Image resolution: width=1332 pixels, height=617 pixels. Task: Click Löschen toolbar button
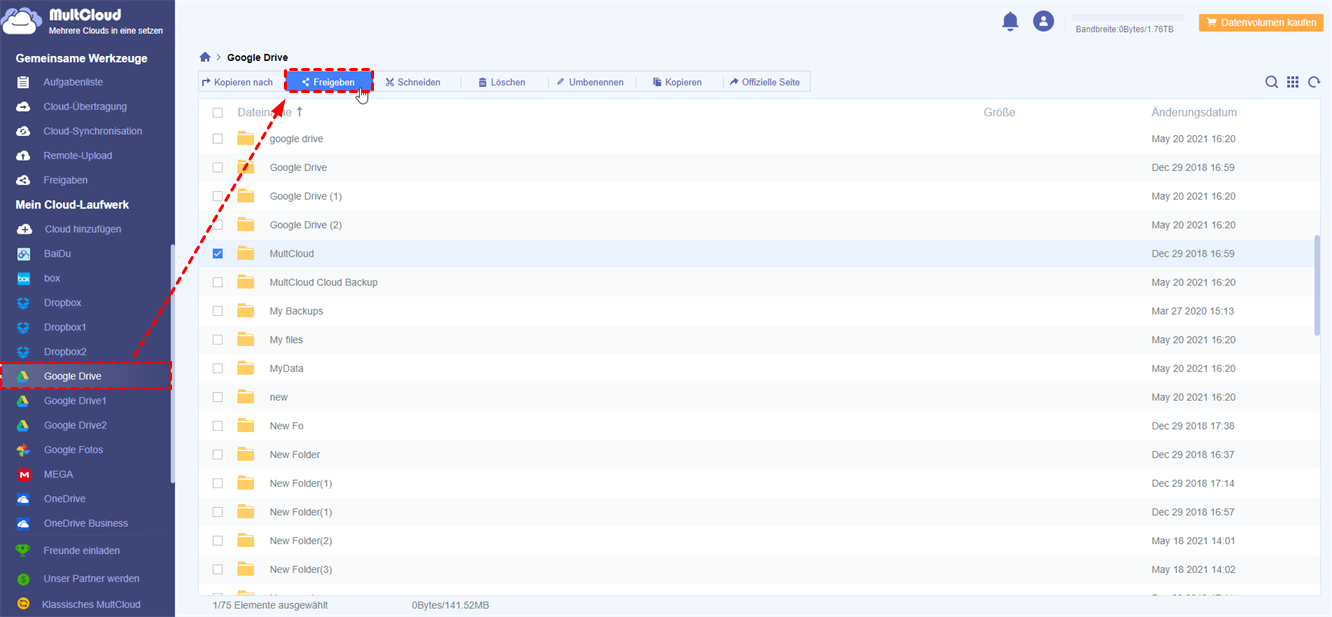(x=502, y=82)
